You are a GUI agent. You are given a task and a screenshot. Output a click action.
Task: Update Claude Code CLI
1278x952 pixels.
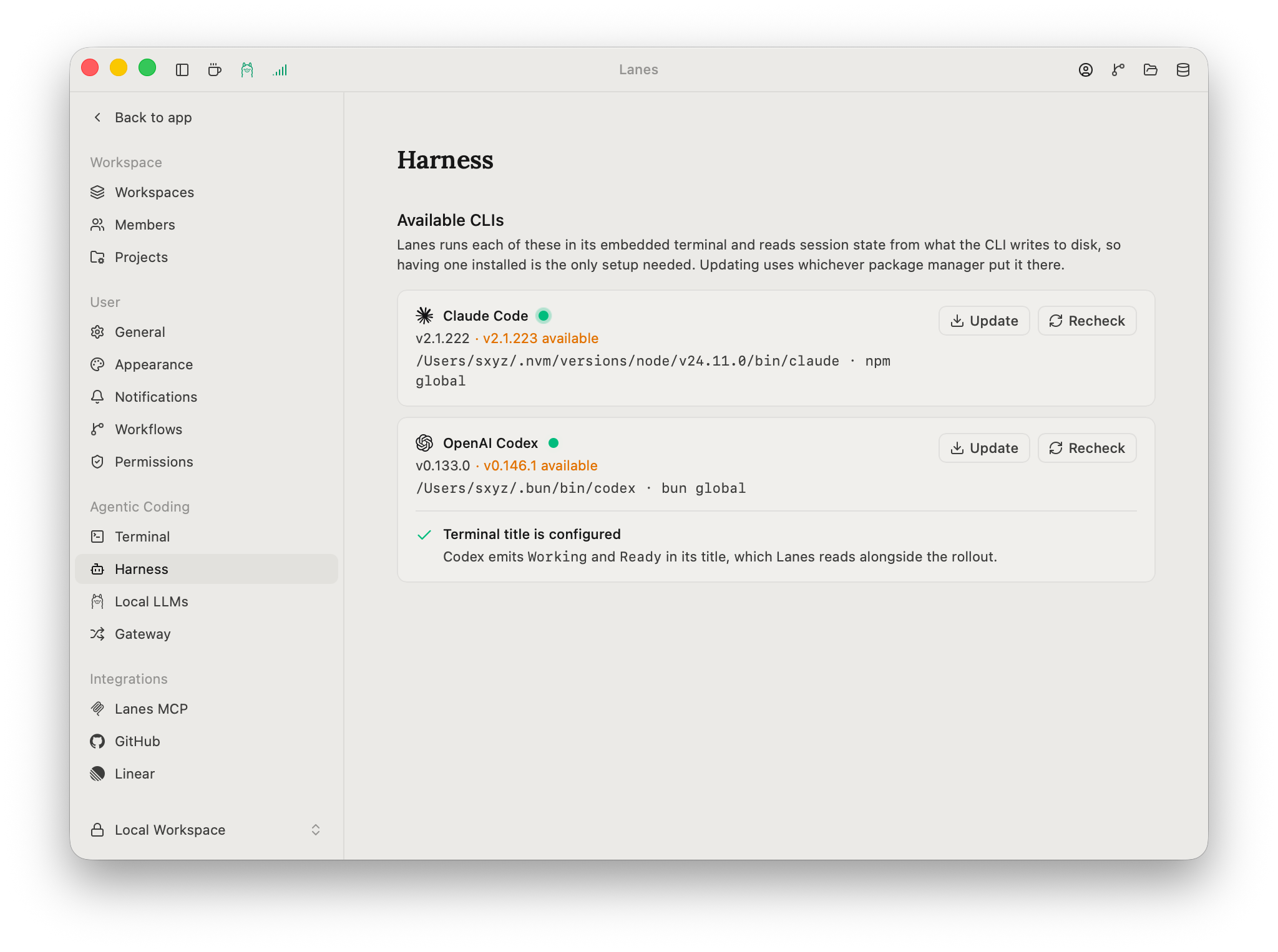984,321
